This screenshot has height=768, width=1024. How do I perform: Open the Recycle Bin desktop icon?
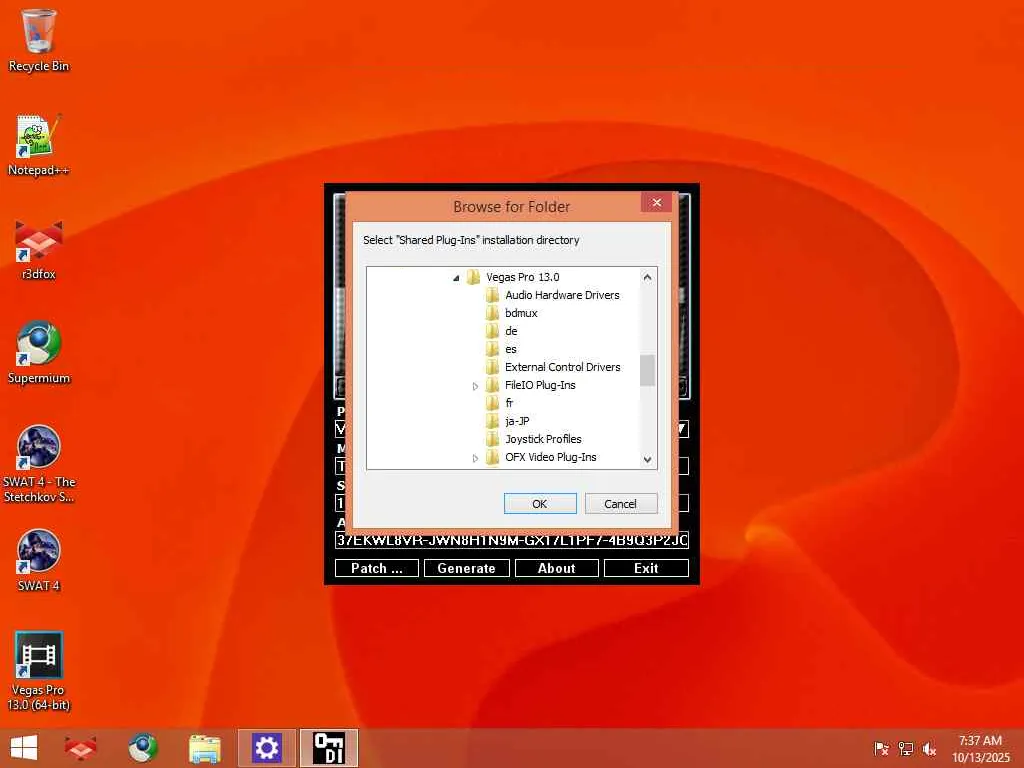[39, 40]
